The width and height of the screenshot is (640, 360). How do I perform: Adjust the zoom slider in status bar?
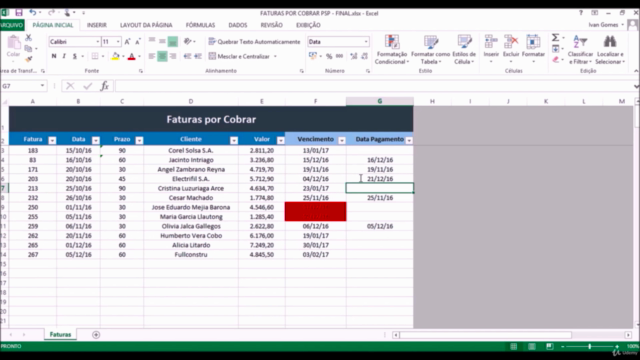589,346
